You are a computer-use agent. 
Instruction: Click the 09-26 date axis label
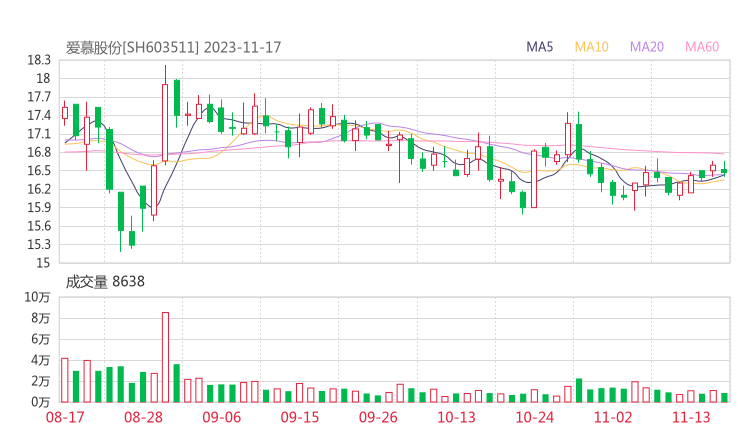(378, 417)
